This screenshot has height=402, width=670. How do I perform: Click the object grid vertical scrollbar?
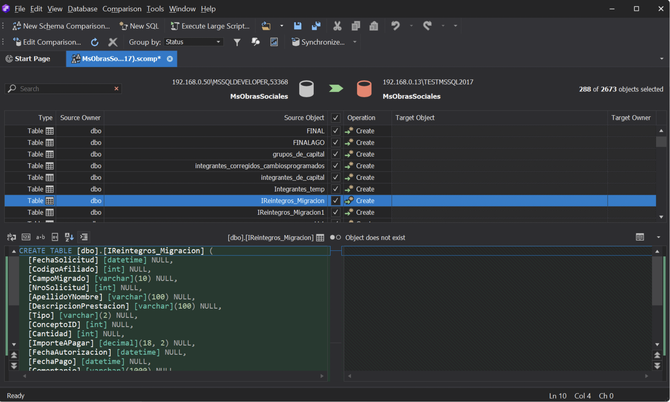point(661,170)
